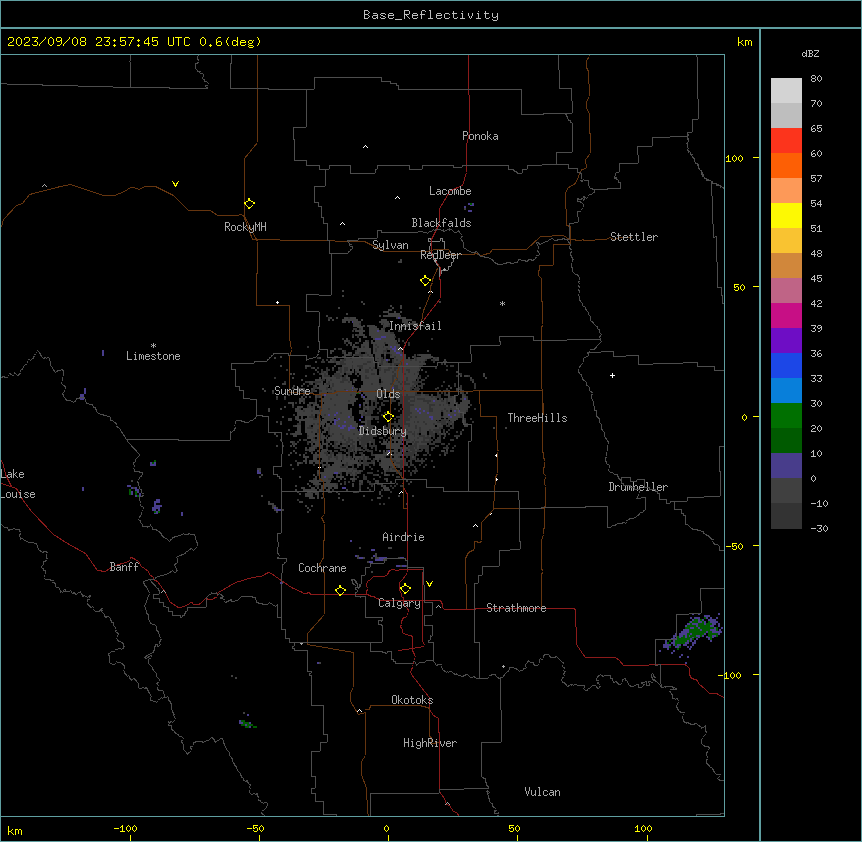Click the Base_Reflectivity title
The height and width of the screenshot is (842, 862).
(x=431, y=15)
